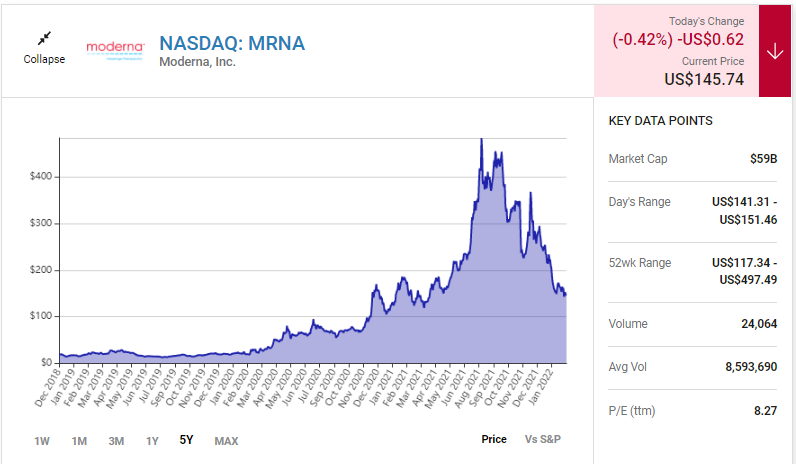Click the Current Price label

coord(713,61)
